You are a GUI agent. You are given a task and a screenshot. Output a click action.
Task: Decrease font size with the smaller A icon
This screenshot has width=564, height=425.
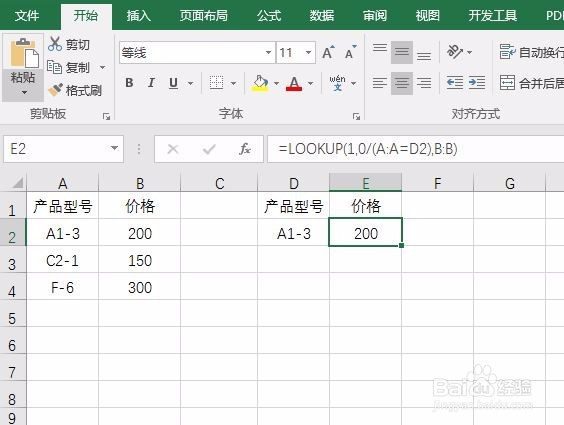(x=350, y=52)
